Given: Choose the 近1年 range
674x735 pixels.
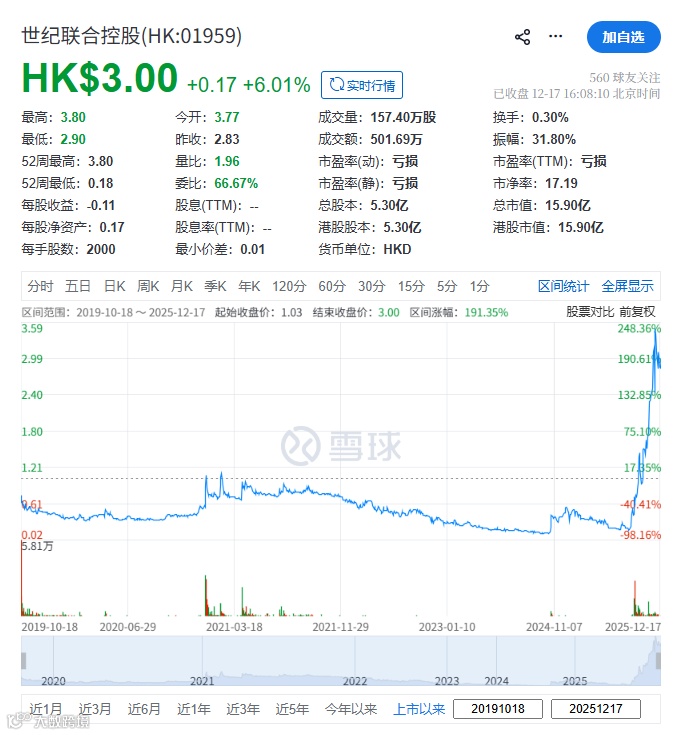Looking at the screenshot, I should (194, 709).
